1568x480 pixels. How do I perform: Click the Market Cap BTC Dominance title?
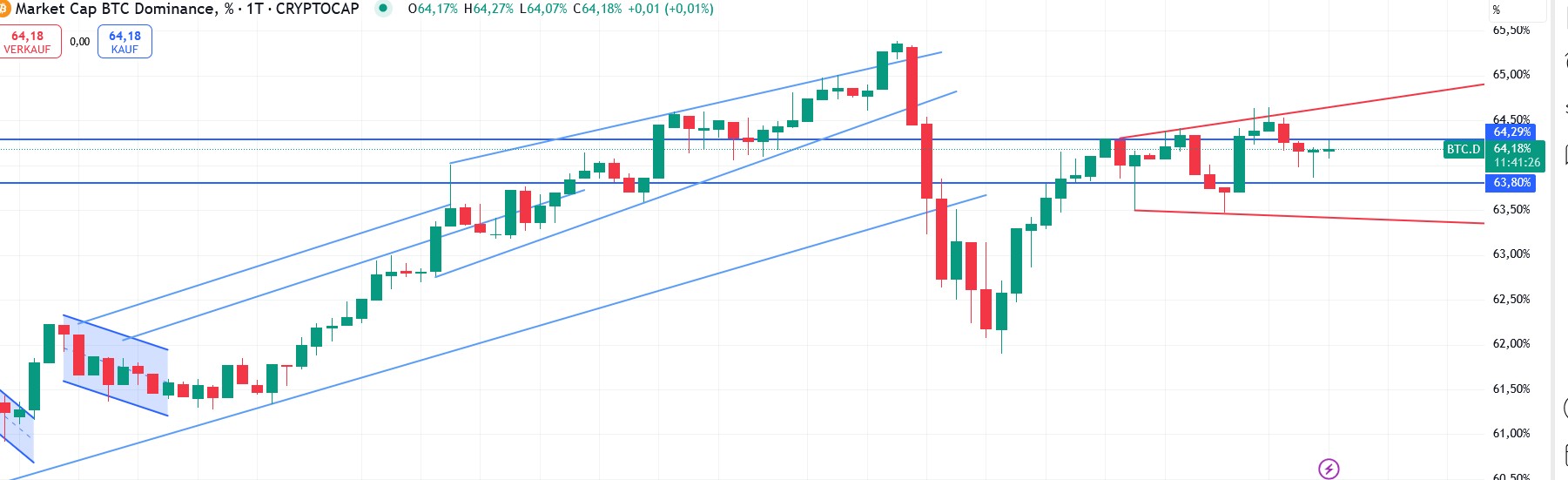coord(113,9)
